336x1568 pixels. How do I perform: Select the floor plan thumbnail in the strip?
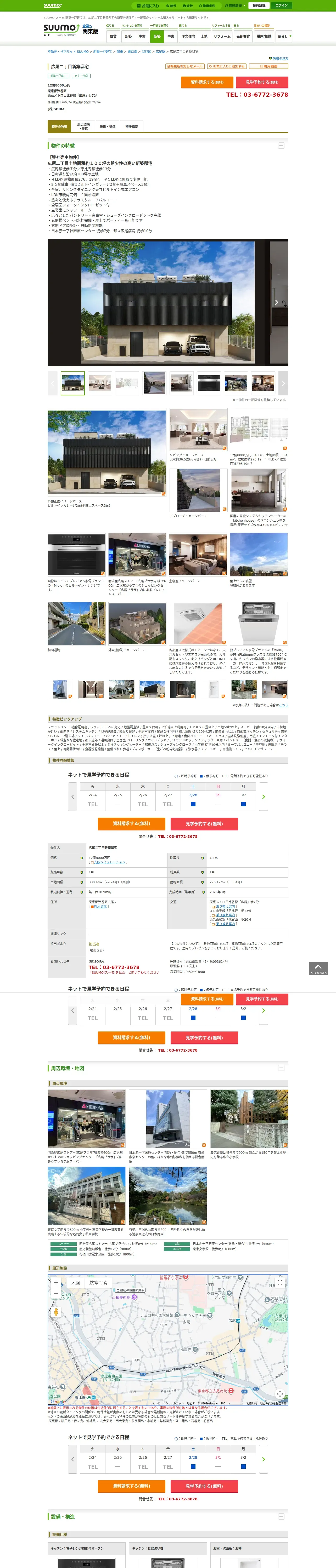click(127, 383)
